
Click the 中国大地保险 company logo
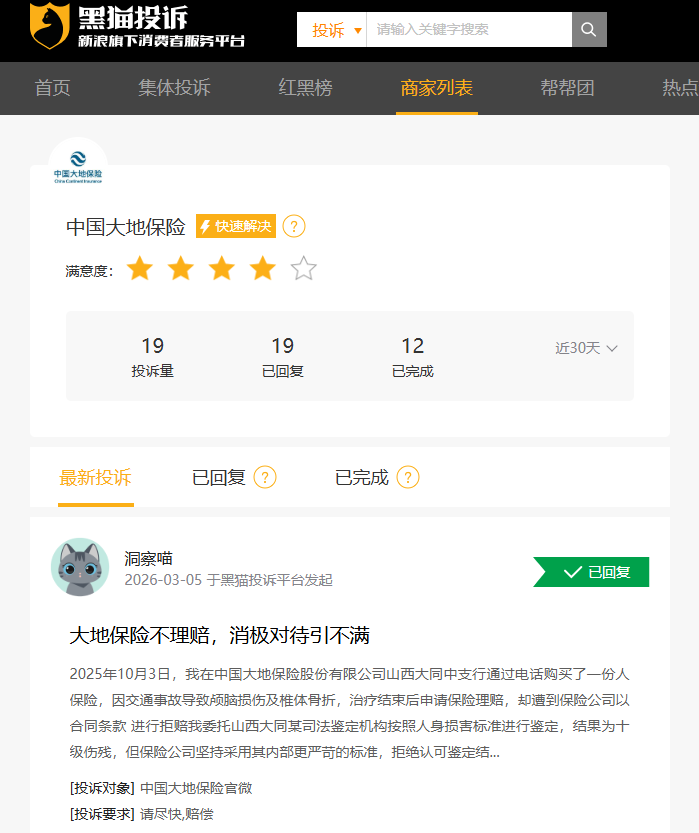tap(78, 167)
